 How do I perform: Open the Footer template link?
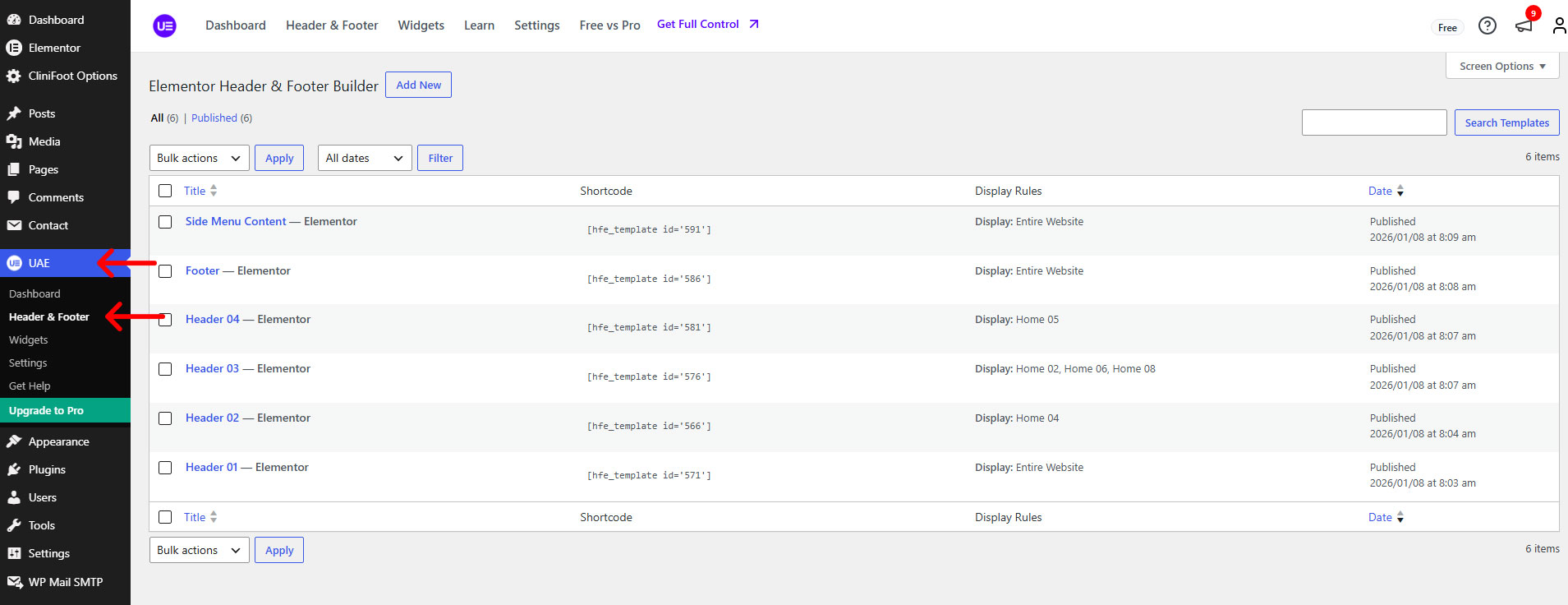[203, 270]
